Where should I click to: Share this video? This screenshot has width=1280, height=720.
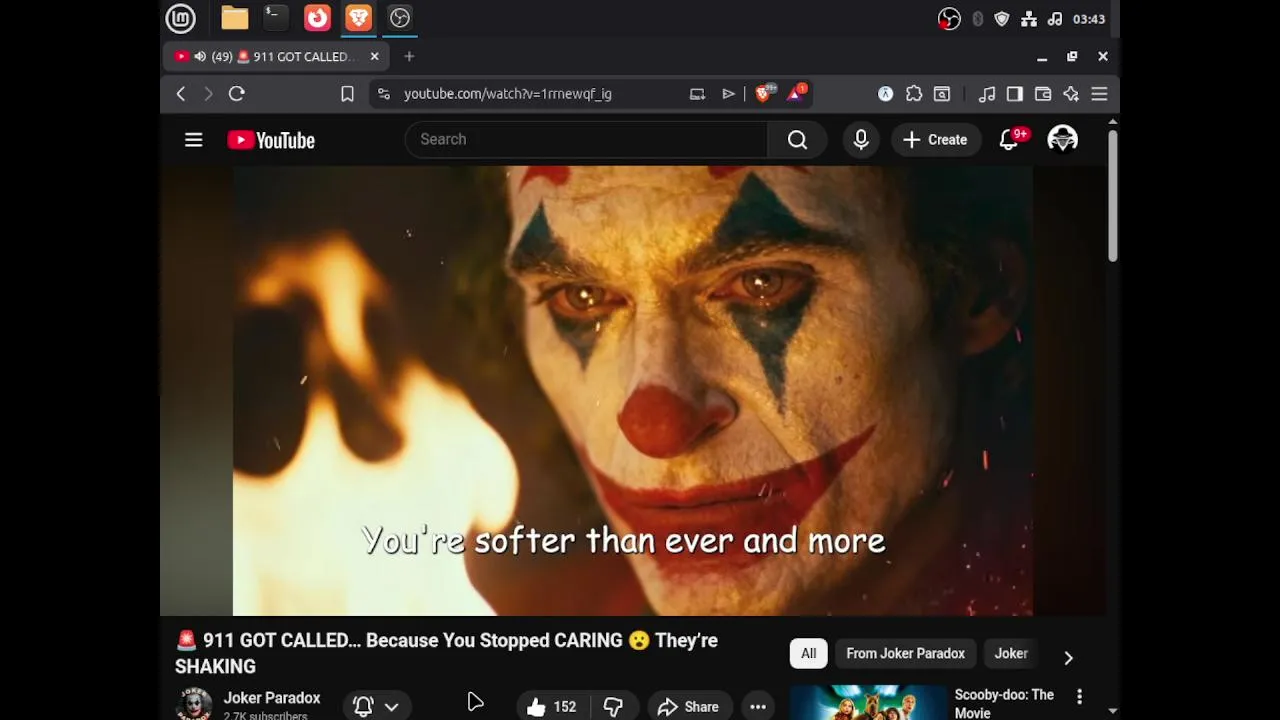click(688, 707)
